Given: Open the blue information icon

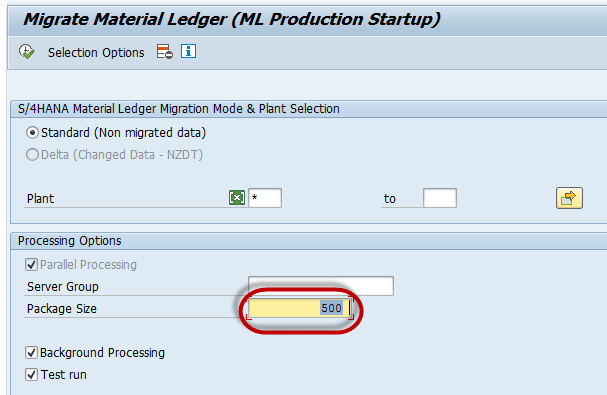Looking at the screenshot, I should (x=189, y=51).
